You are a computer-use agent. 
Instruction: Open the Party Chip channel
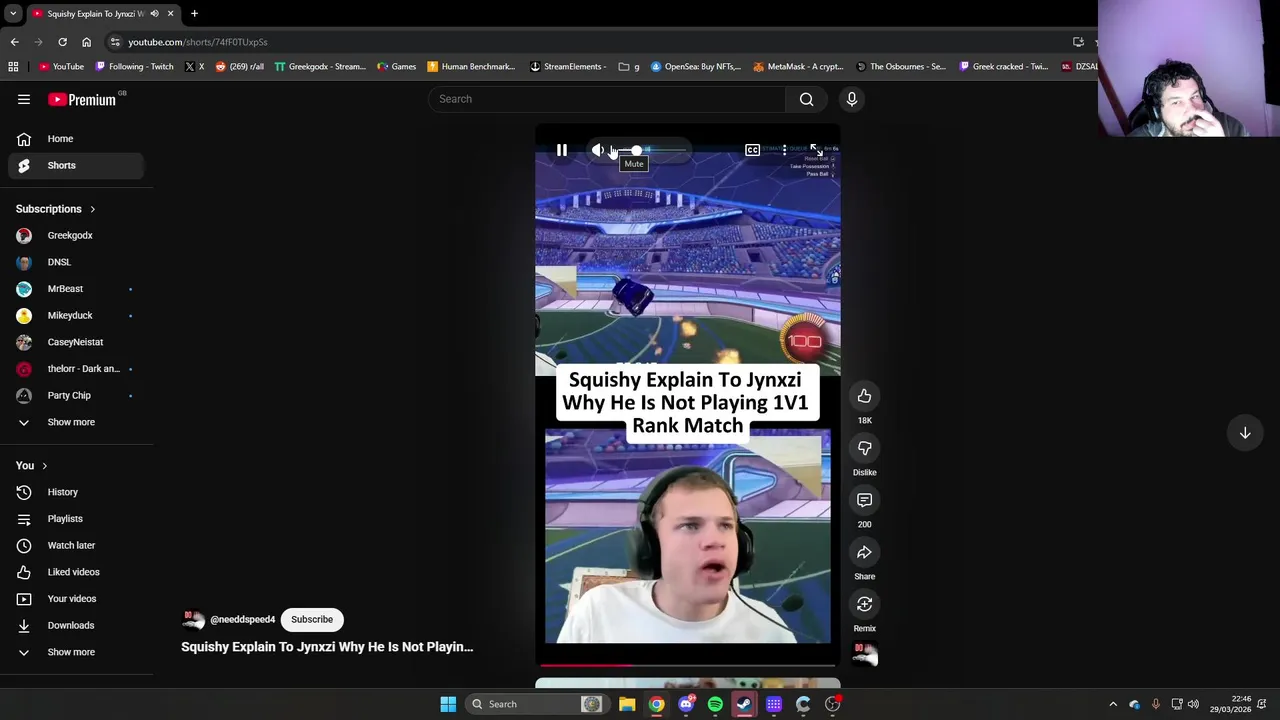[x=76, y=395]
